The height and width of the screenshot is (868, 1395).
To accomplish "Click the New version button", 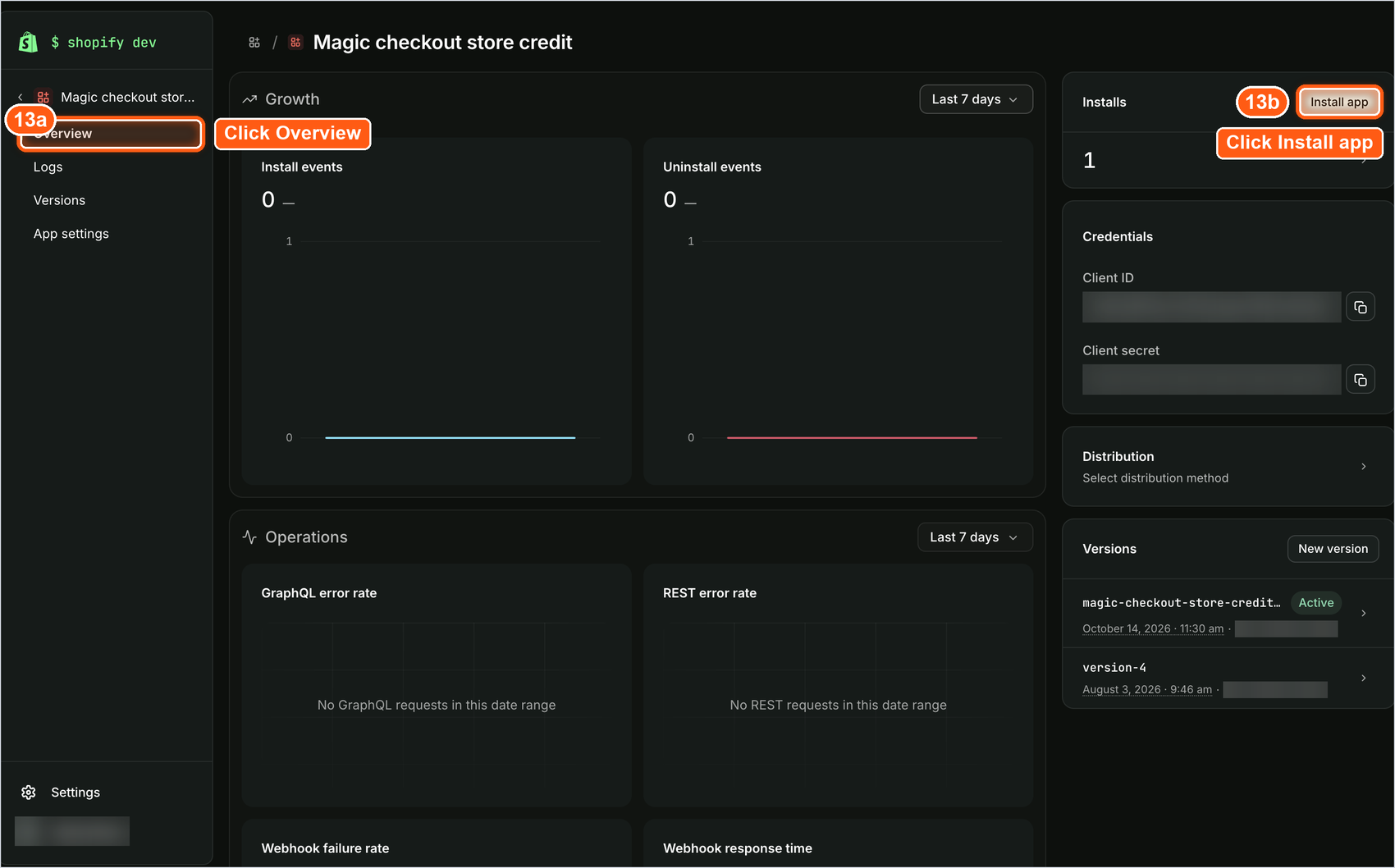I will (1333, 549).
